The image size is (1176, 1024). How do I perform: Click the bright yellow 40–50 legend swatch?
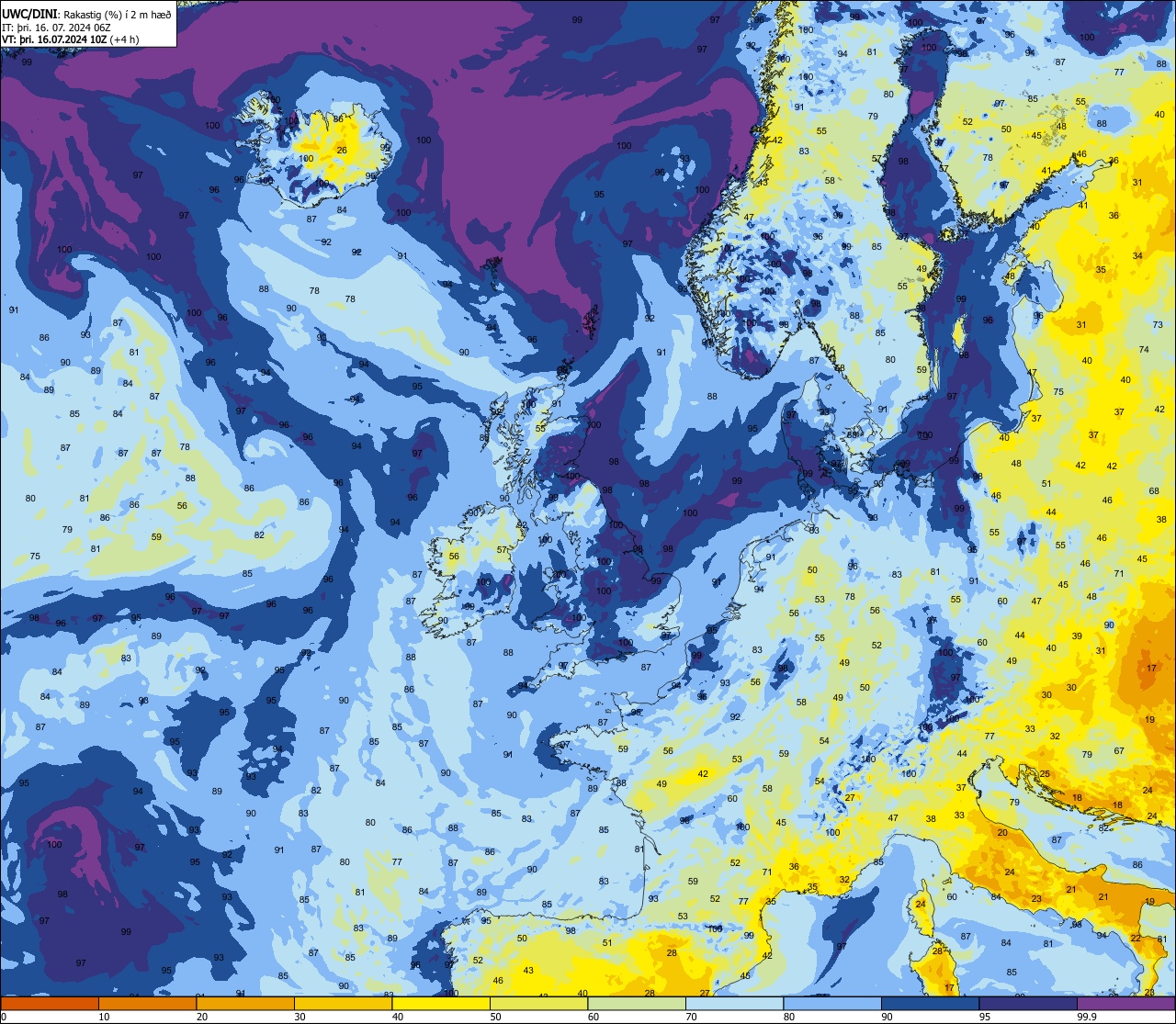(441, 1004)
